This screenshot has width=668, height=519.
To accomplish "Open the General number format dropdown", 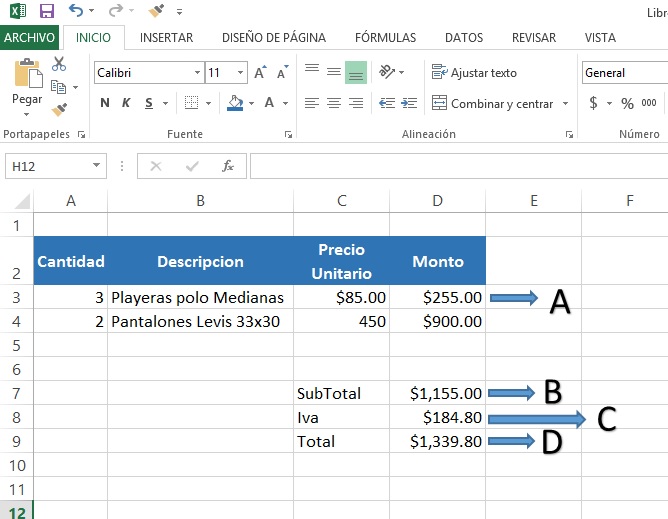I will (623, 73).
